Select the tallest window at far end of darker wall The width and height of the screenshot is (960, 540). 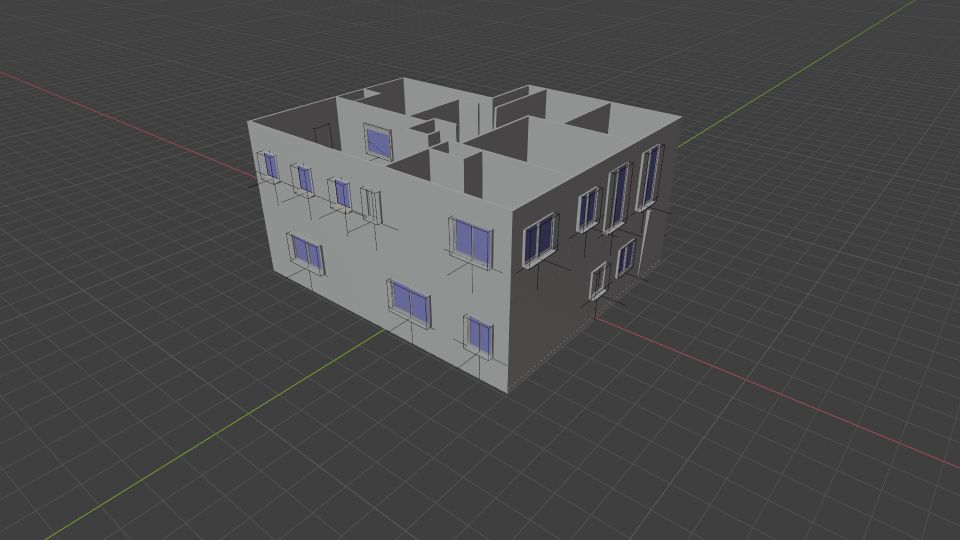coord(650,175)
